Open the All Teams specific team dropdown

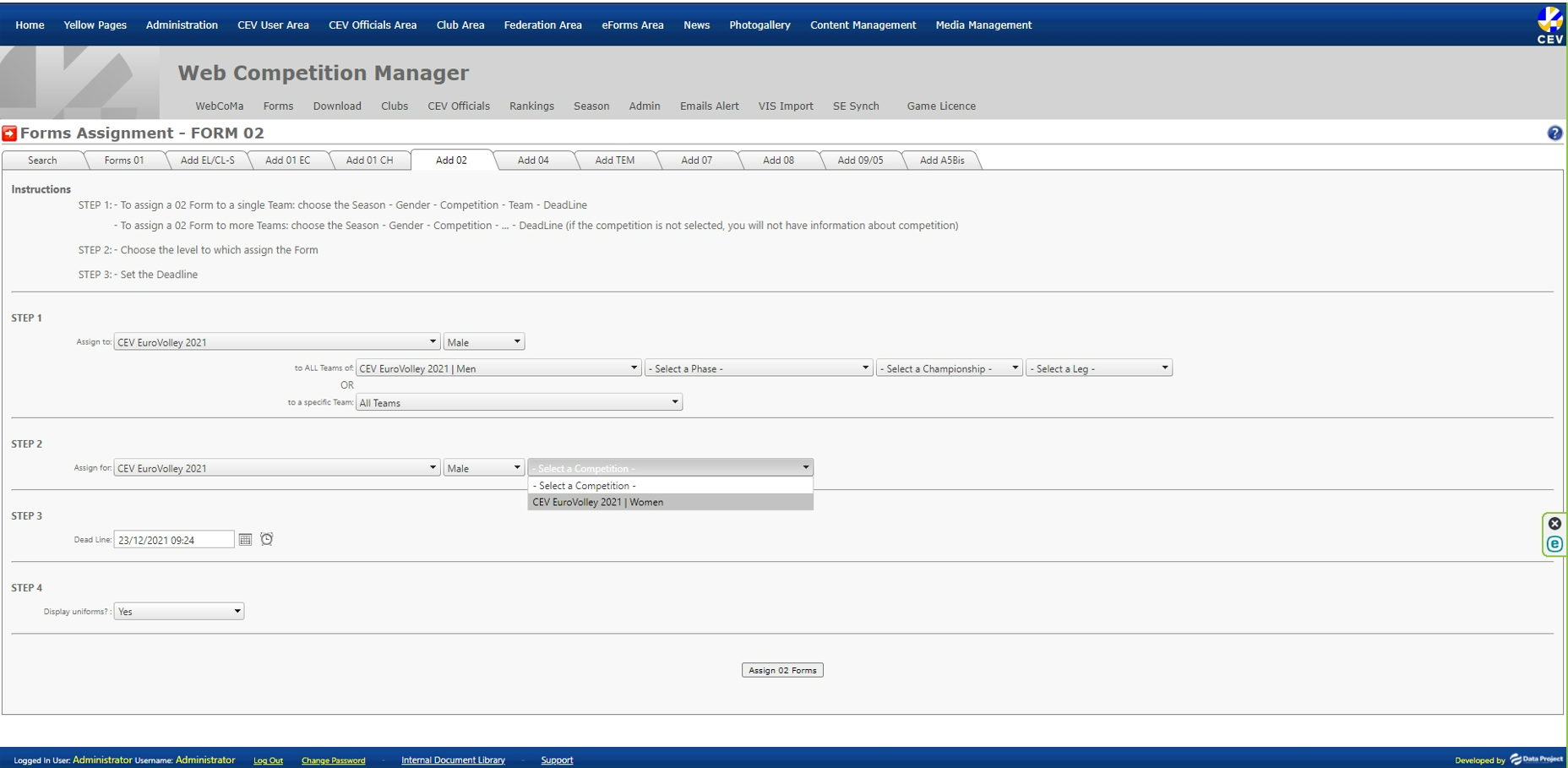click(519, 403)
